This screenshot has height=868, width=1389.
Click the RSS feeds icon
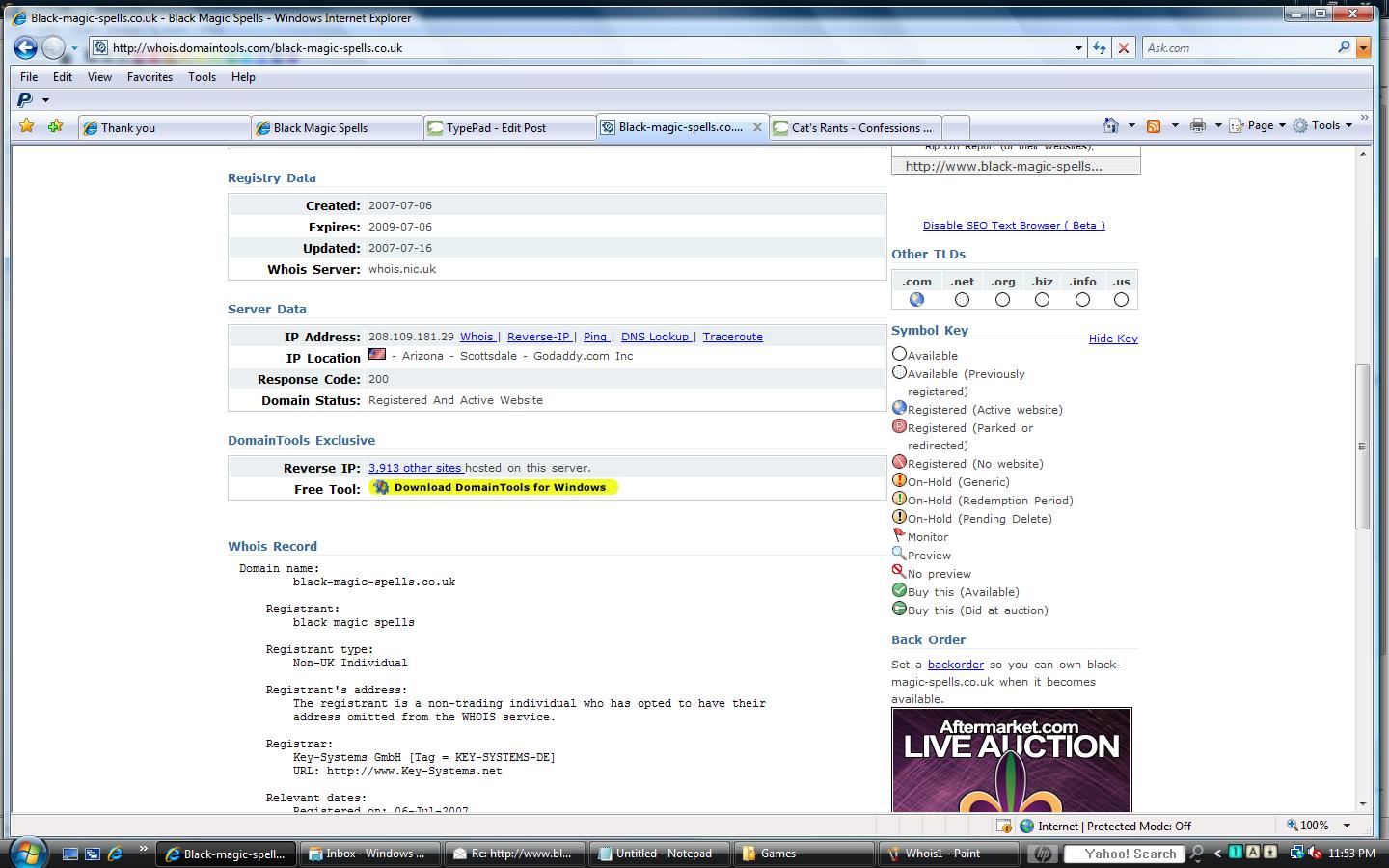coord(1154,125)
